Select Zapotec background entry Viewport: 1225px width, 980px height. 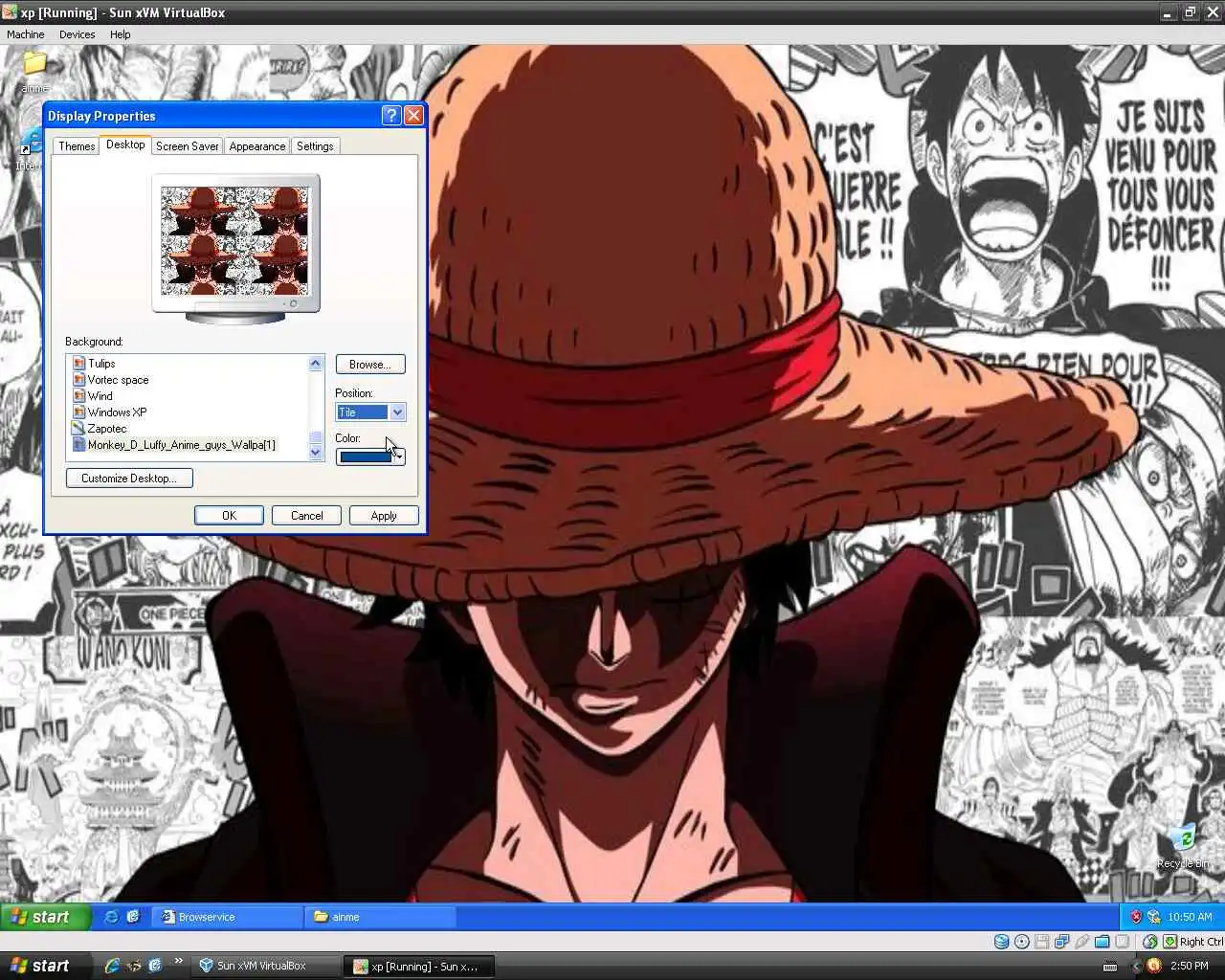tap(189, 429)
